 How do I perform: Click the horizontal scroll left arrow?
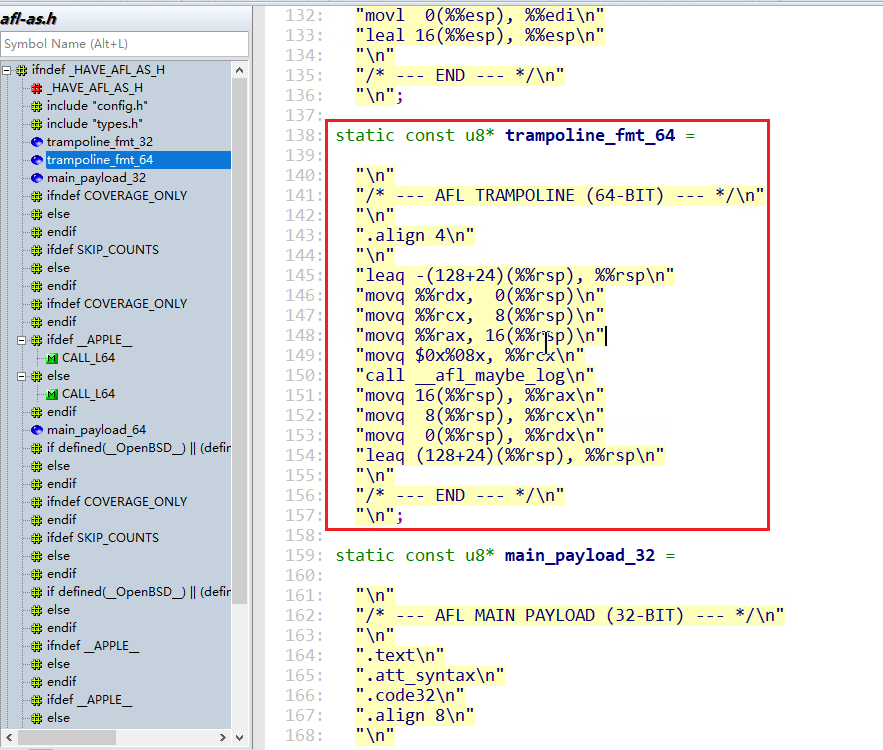click(x=9, y=737)
